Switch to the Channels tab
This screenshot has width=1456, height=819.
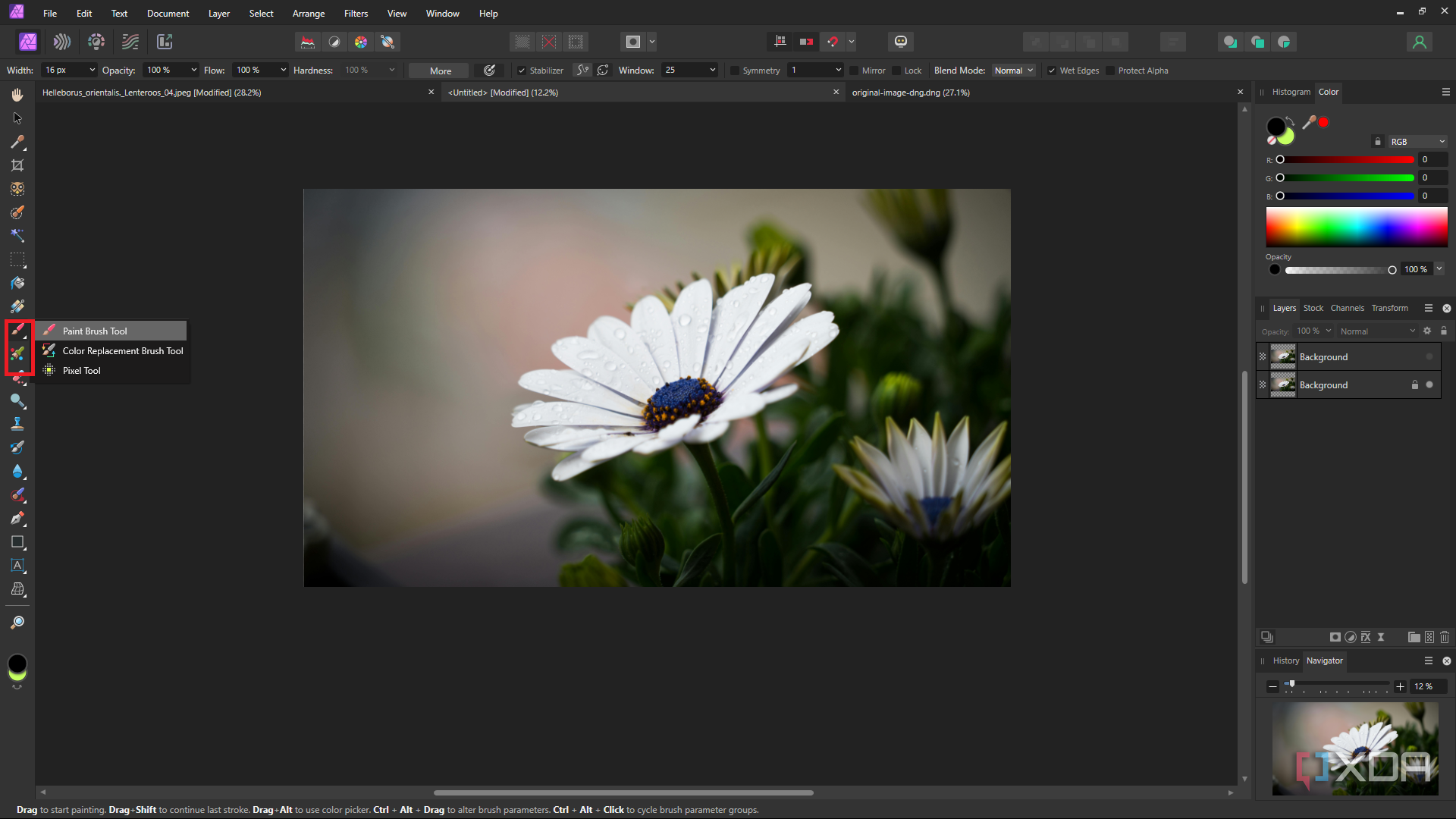click(1347, 308)
